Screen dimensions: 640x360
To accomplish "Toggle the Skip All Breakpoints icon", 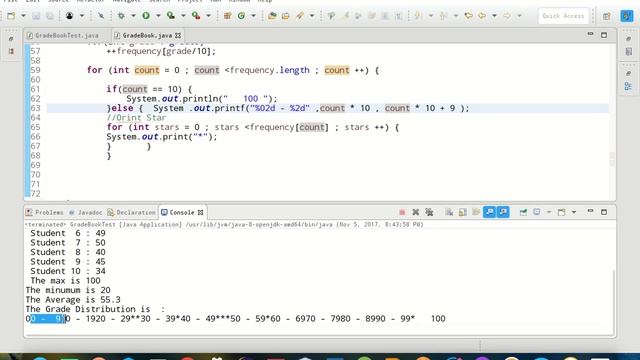I will click(101, 16).
